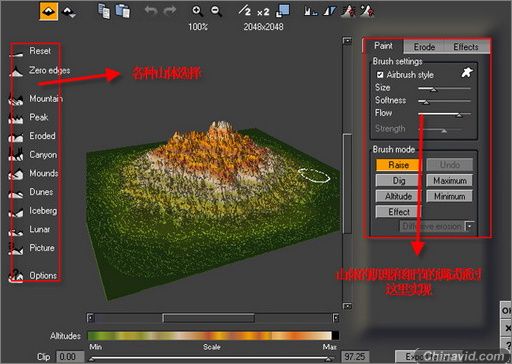Click the horizontal scrollbar left arrow
Screen dimensions: 512x364
click(90, 318)
